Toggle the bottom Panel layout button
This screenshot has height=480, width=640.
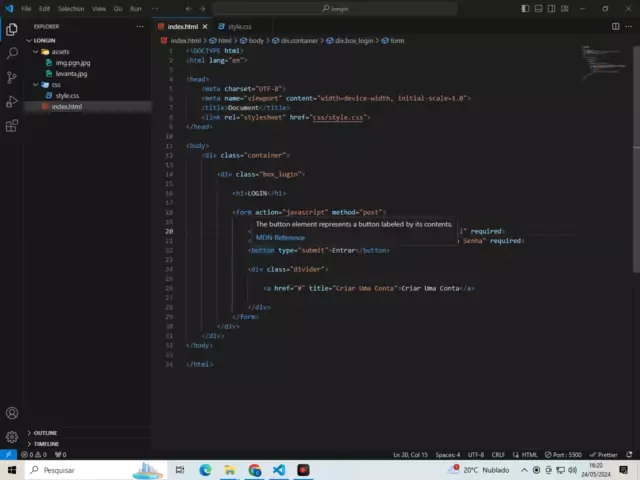(539, 8)
